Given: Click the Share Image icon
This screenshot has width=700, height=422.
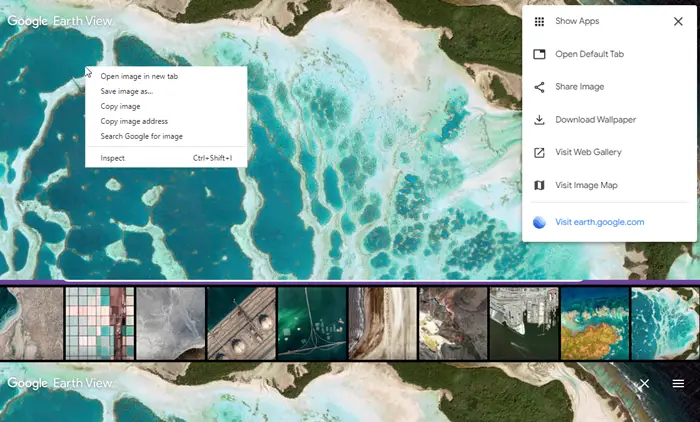Looking at the screenshot, I should coord(539,87).
